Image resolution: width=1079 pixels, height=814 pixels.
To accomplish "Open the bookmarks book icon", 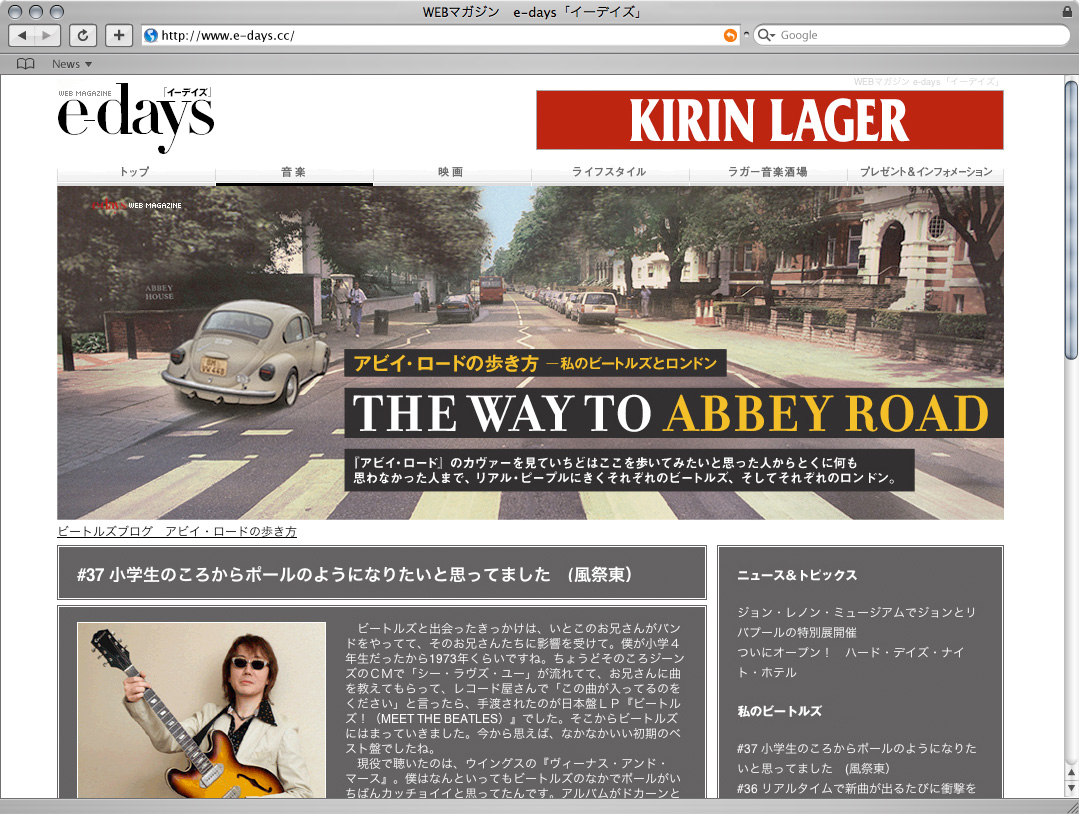I will click(x=26, y=64).
